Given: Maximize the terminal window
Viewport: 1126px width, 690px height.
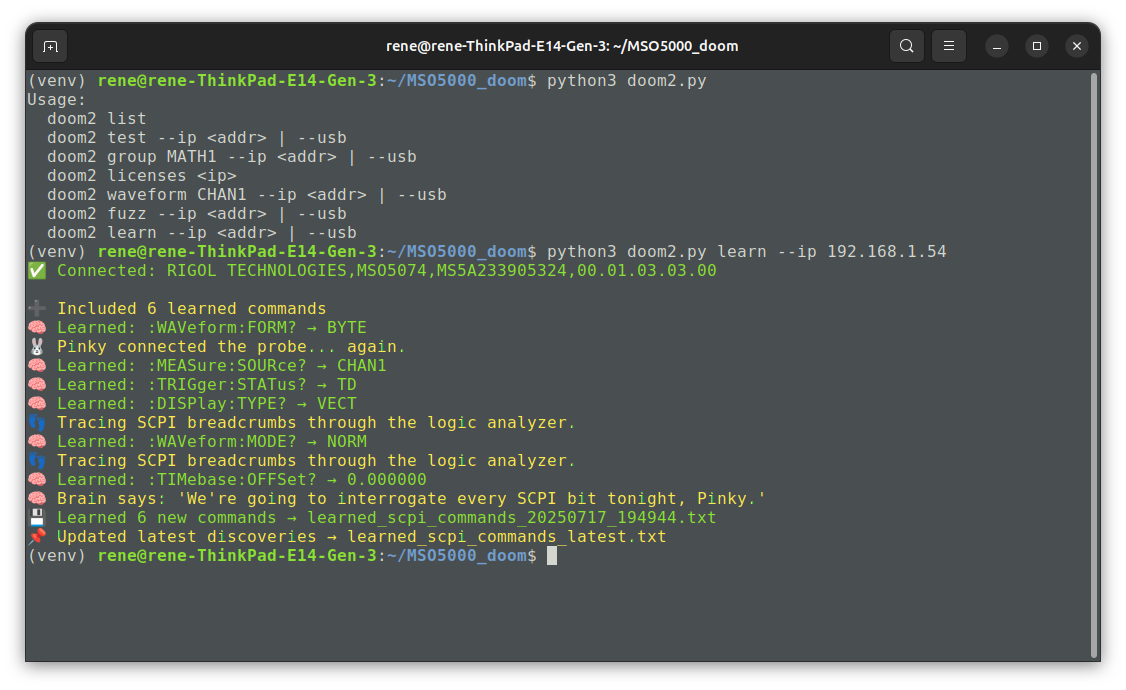Looking at the screenshot, I should (x=1037, y=46).
